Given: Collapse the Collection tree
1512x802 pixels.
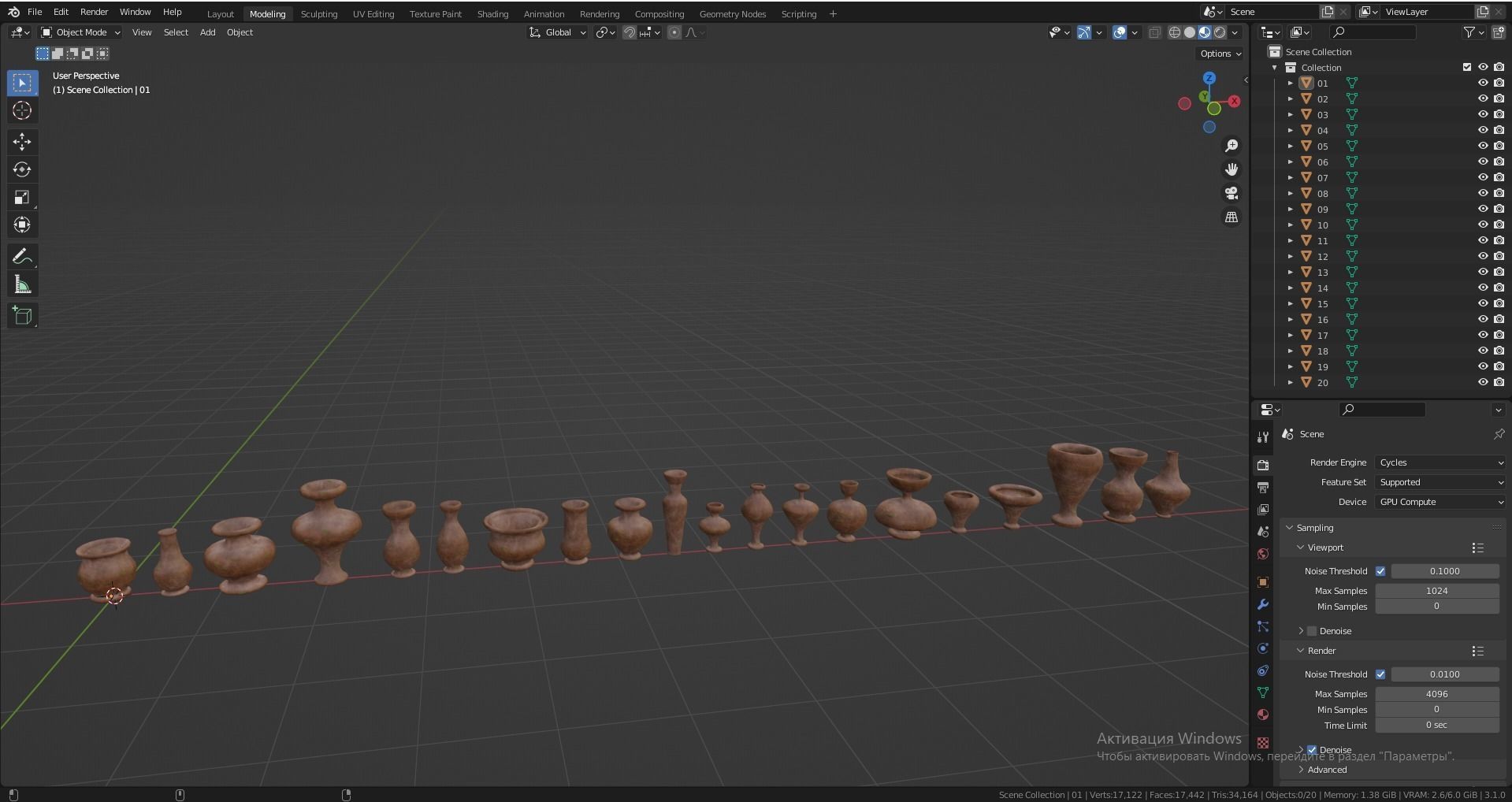Looking at the screenshot, I should (1275, 67).
